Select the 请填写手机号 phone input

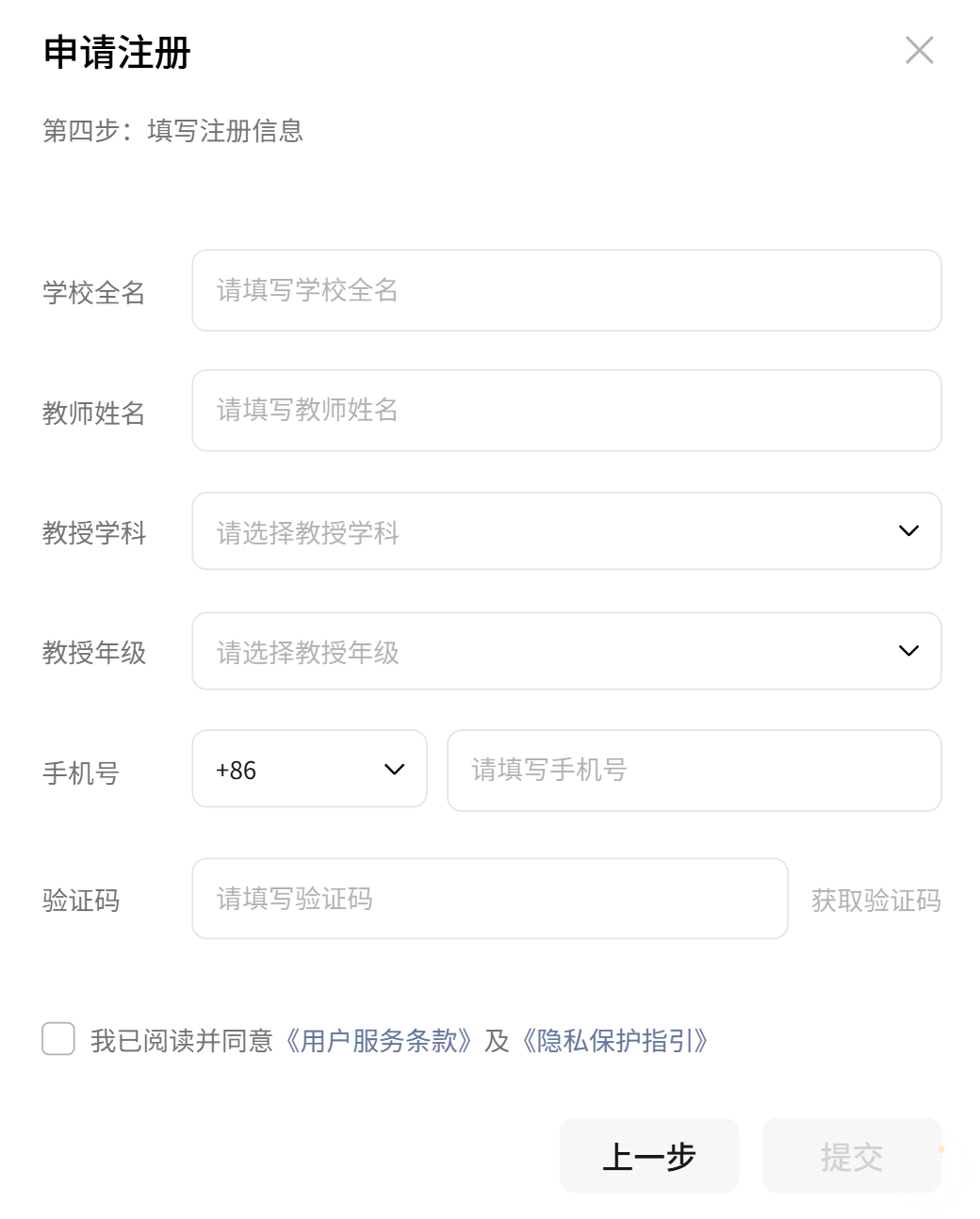click(x=694, y=770)
